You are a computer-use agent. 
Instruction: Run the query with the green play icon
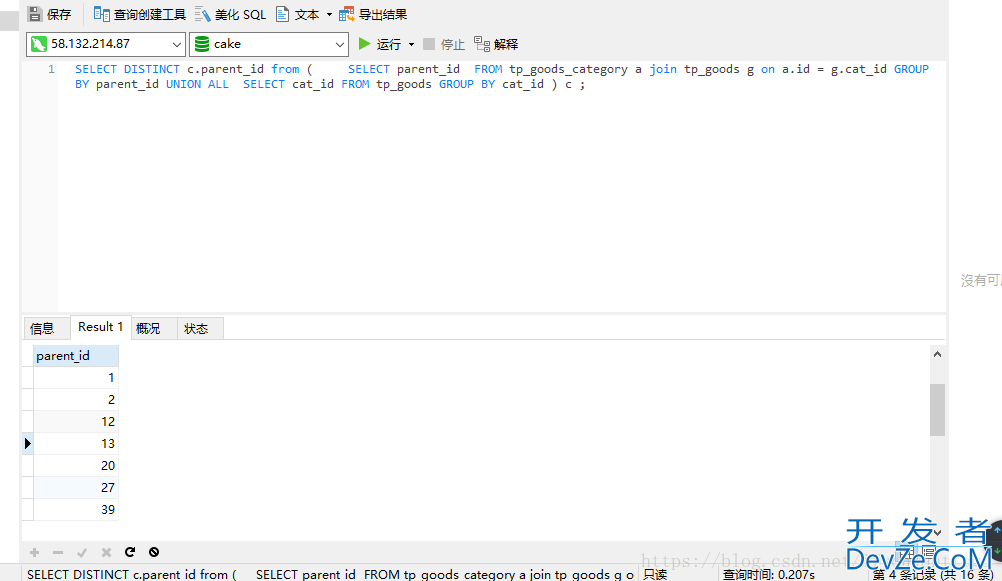[x=364, y=43]
